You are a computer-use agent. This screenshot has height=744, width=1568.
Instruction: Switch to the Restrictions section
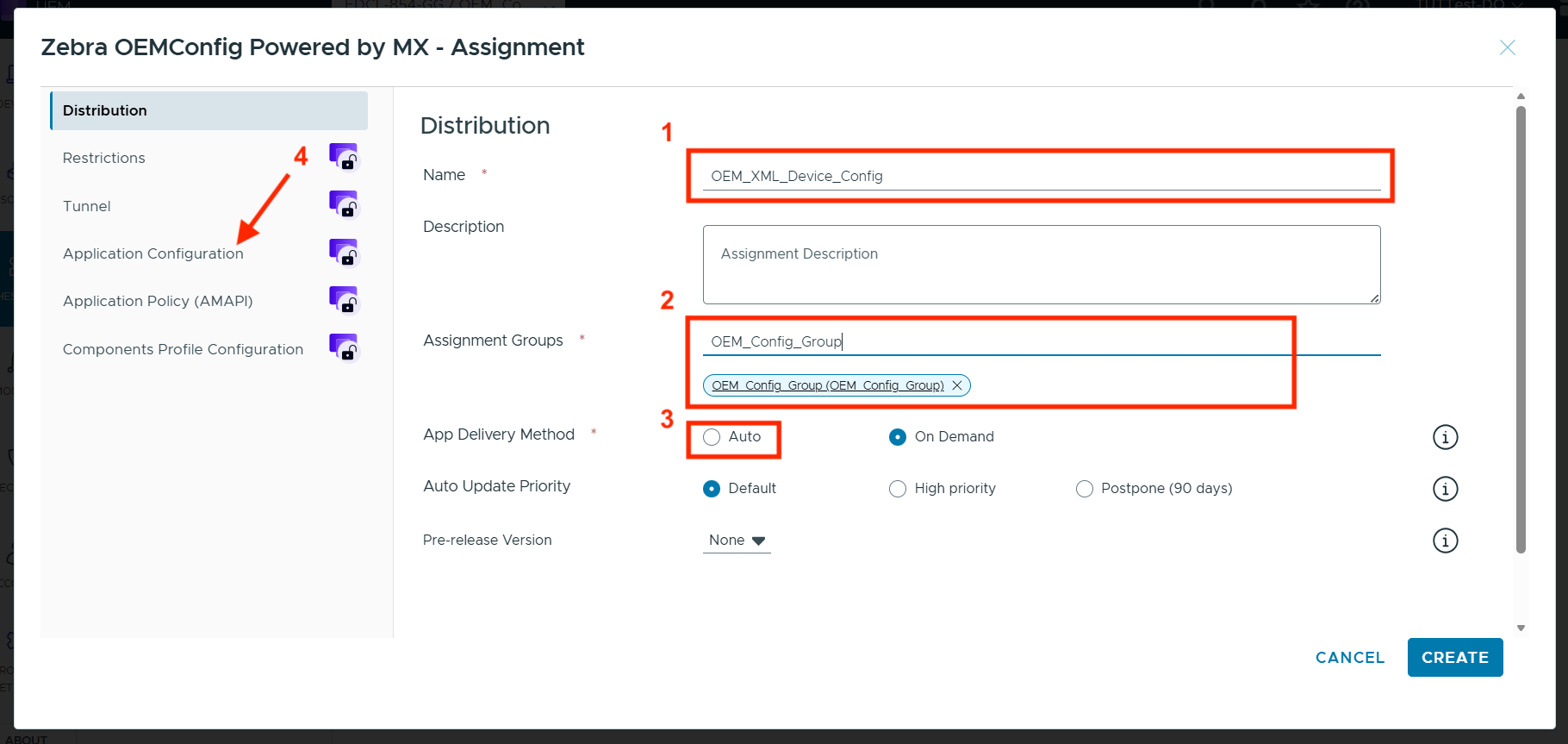[104, 158]
